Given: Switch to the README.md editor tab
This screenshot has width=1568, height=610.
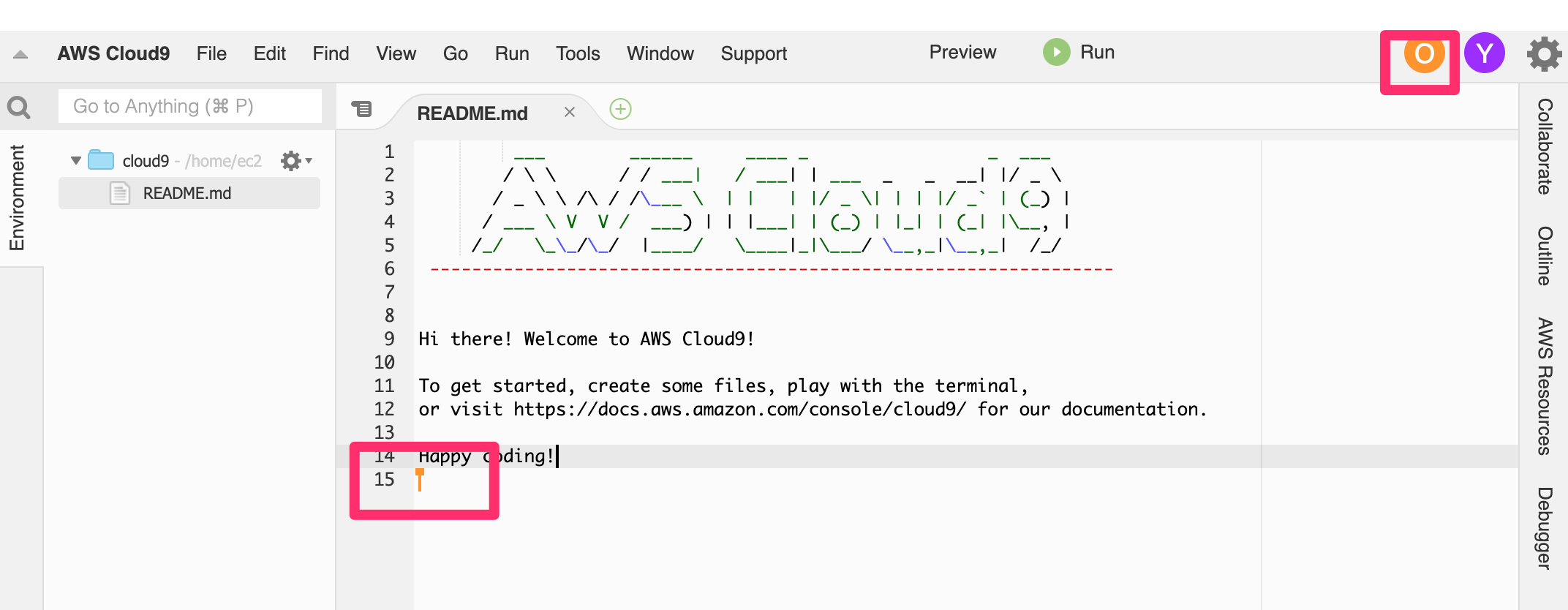Looking at the screenshot, I should point(472,113).
